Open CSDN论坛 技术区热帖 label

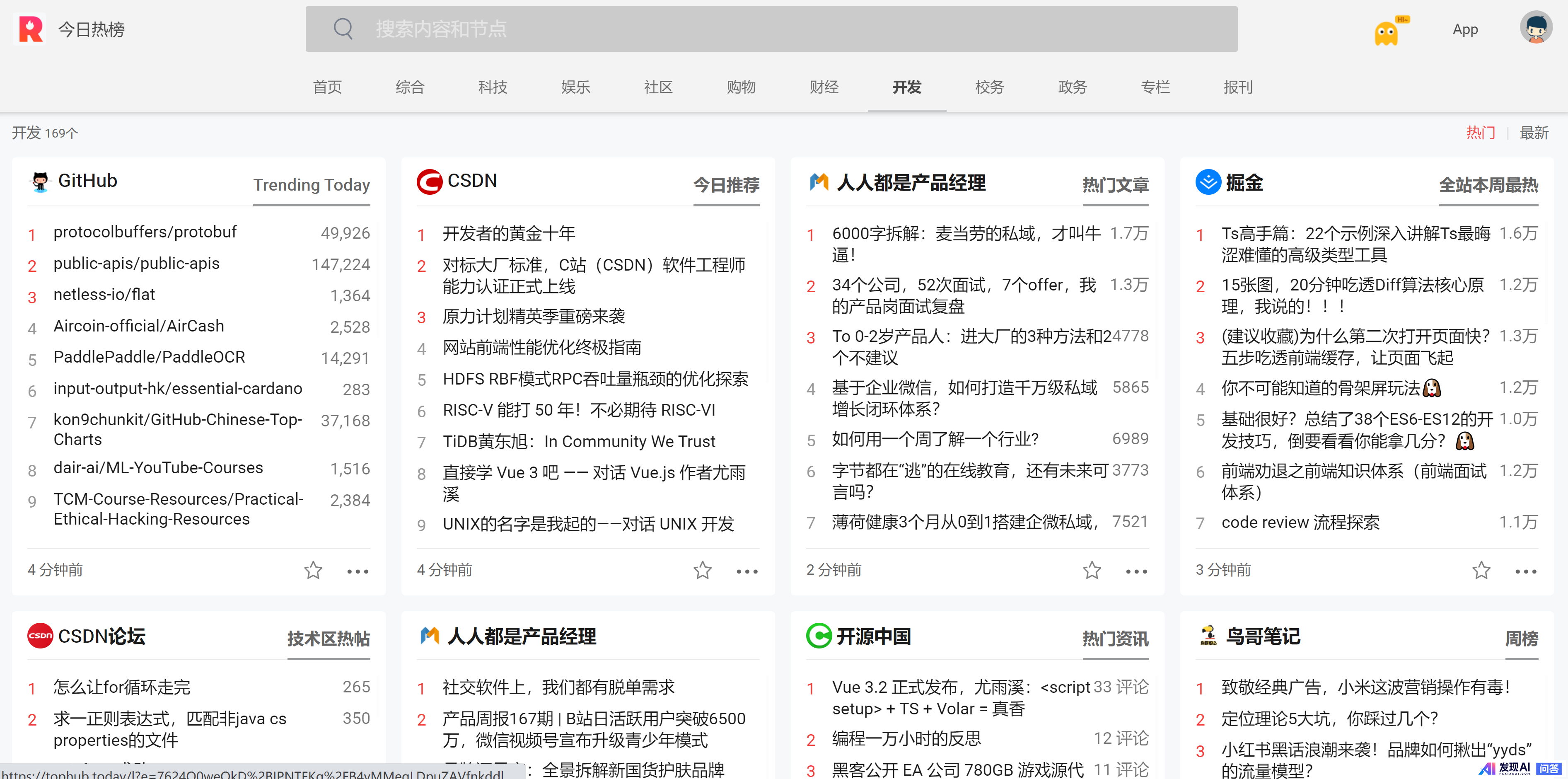click(x=329, y=638)
